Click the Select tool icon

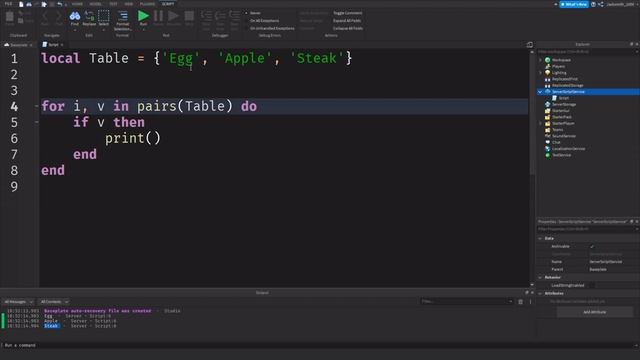point(104,16)
